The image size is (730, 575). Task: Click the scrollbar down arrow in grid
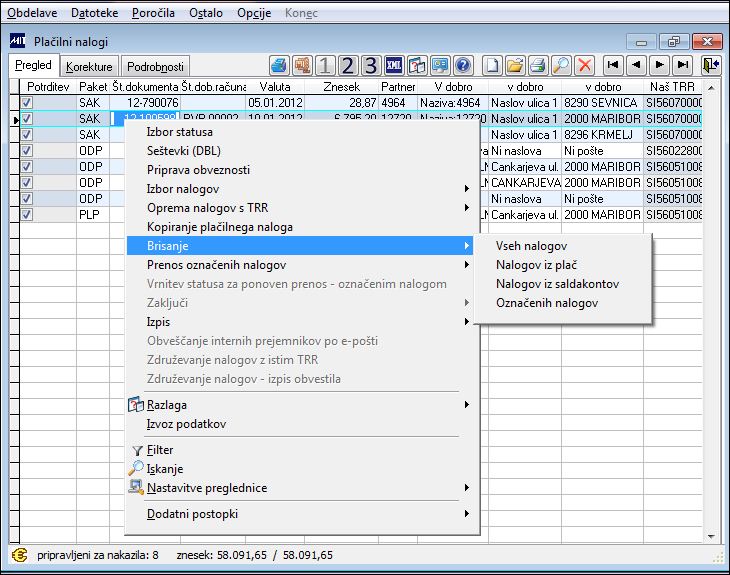coord(711,536)
